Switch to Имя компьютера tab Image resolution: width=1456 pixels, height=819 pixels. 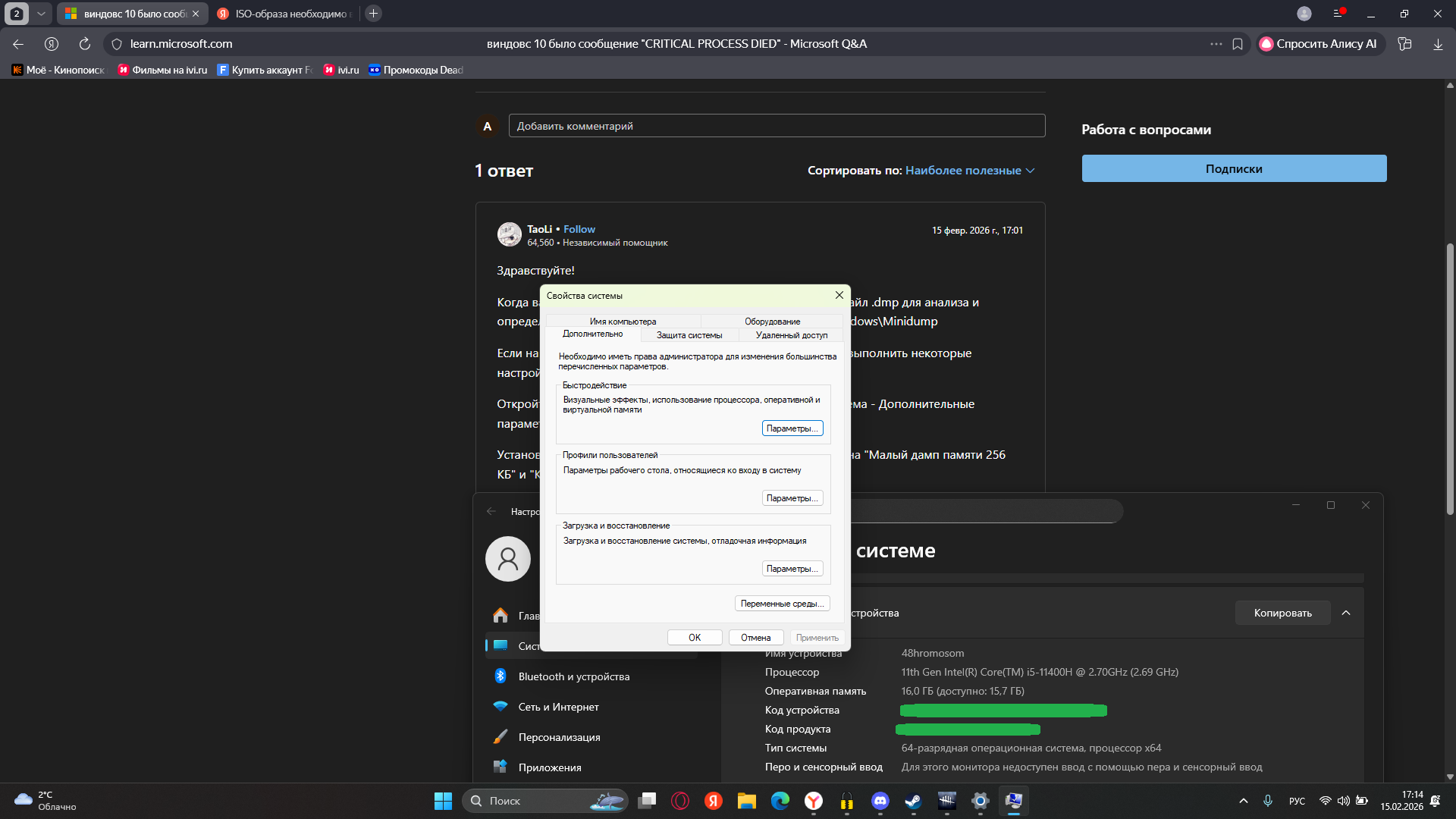623,322
